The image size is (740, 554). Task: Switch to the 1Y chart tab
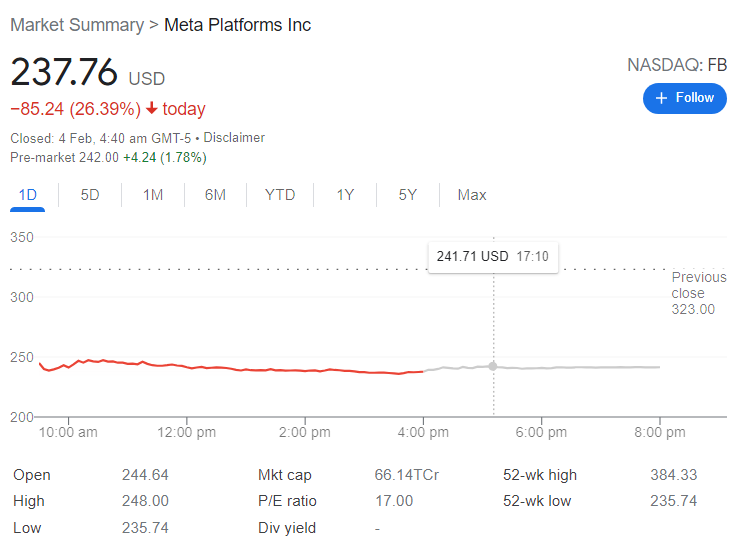[x=345, y=195]
